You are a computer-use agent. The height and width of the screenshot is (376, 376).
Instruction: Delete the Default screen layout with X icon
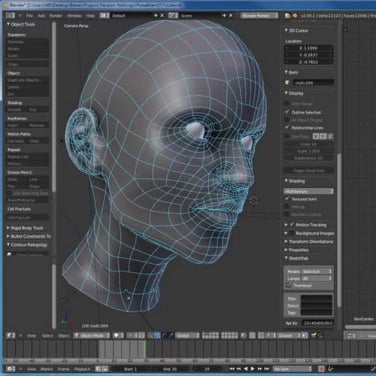tap(162, 15)
